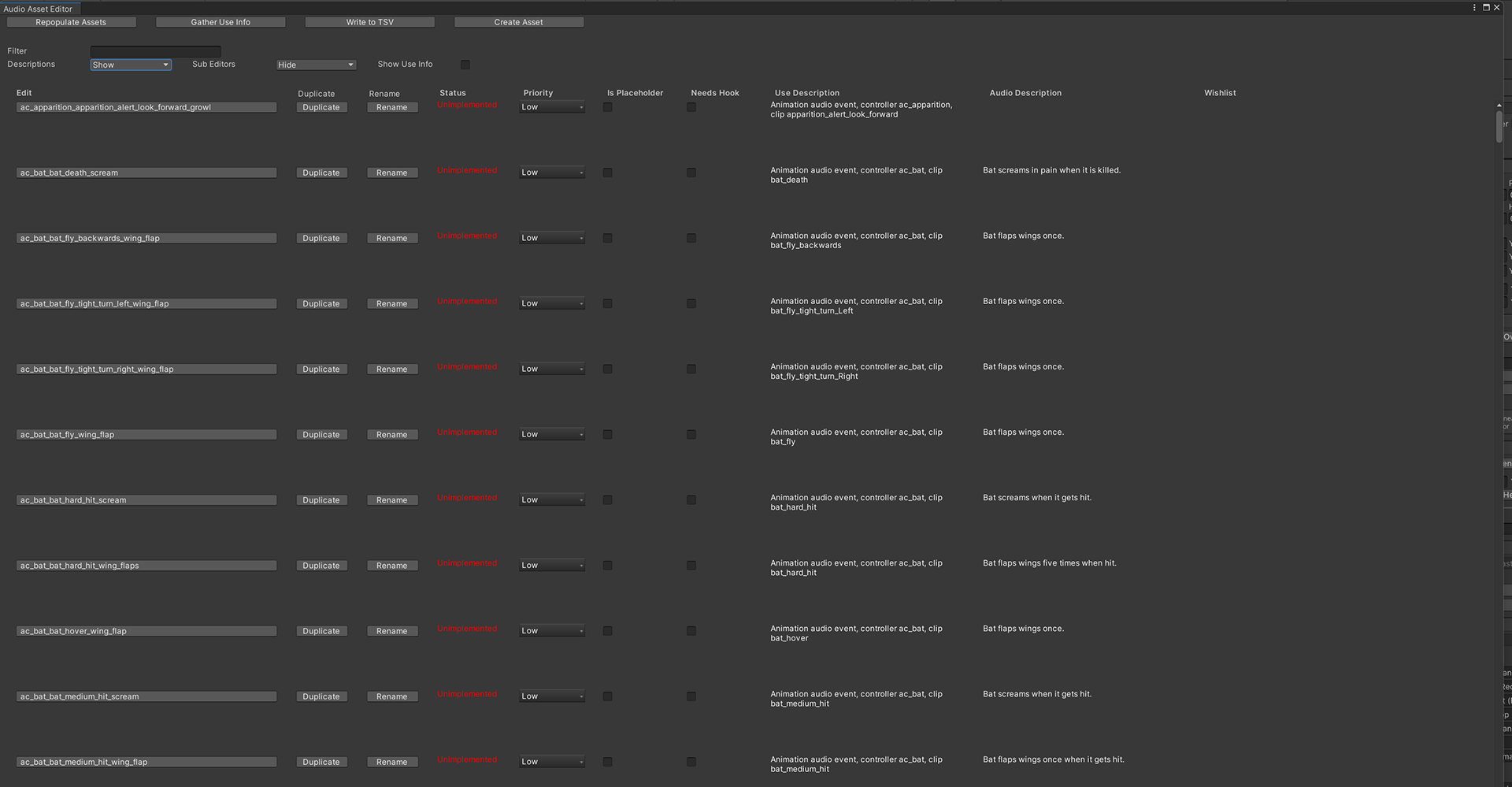Click the Gather Use Info button
Screen dimensions: 1512x787
coord(220,22)
